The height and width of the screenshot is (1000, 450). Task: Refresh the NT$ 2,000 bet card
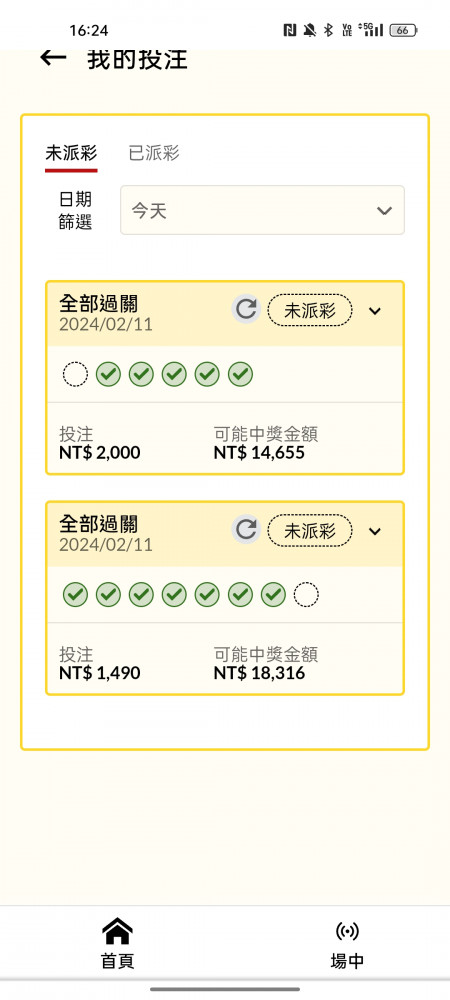point(245,309)
